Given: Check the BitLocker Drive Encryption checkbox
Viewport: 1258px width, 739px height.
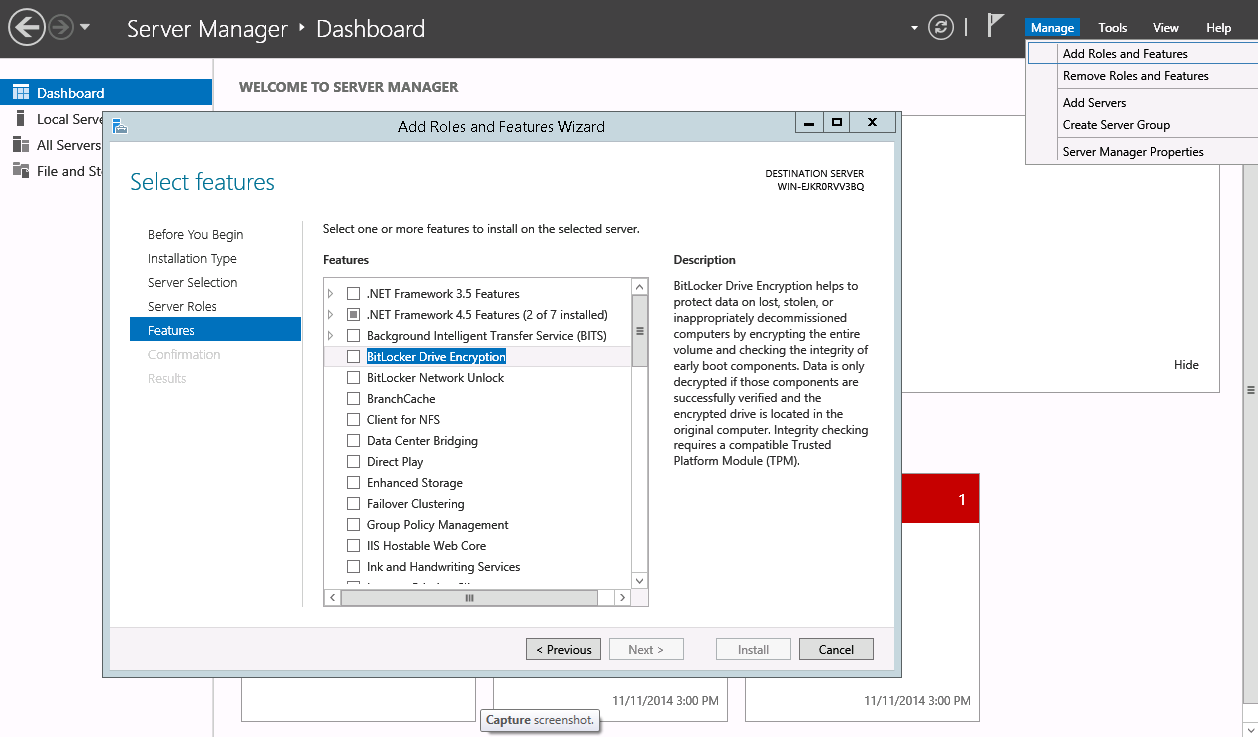Looking at the screenshot, I should 353,357.
